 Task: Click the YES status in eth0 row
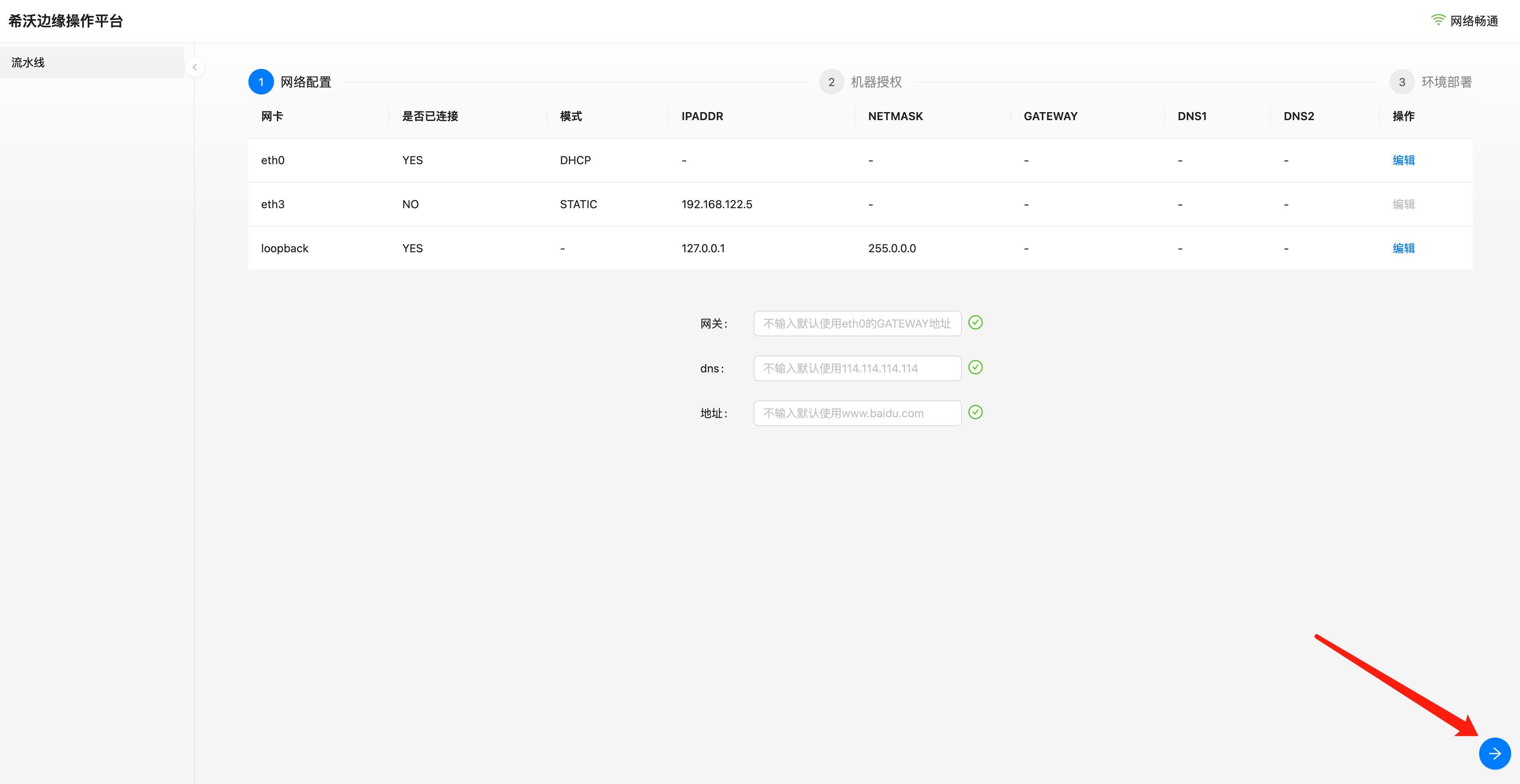pos(412,160)
